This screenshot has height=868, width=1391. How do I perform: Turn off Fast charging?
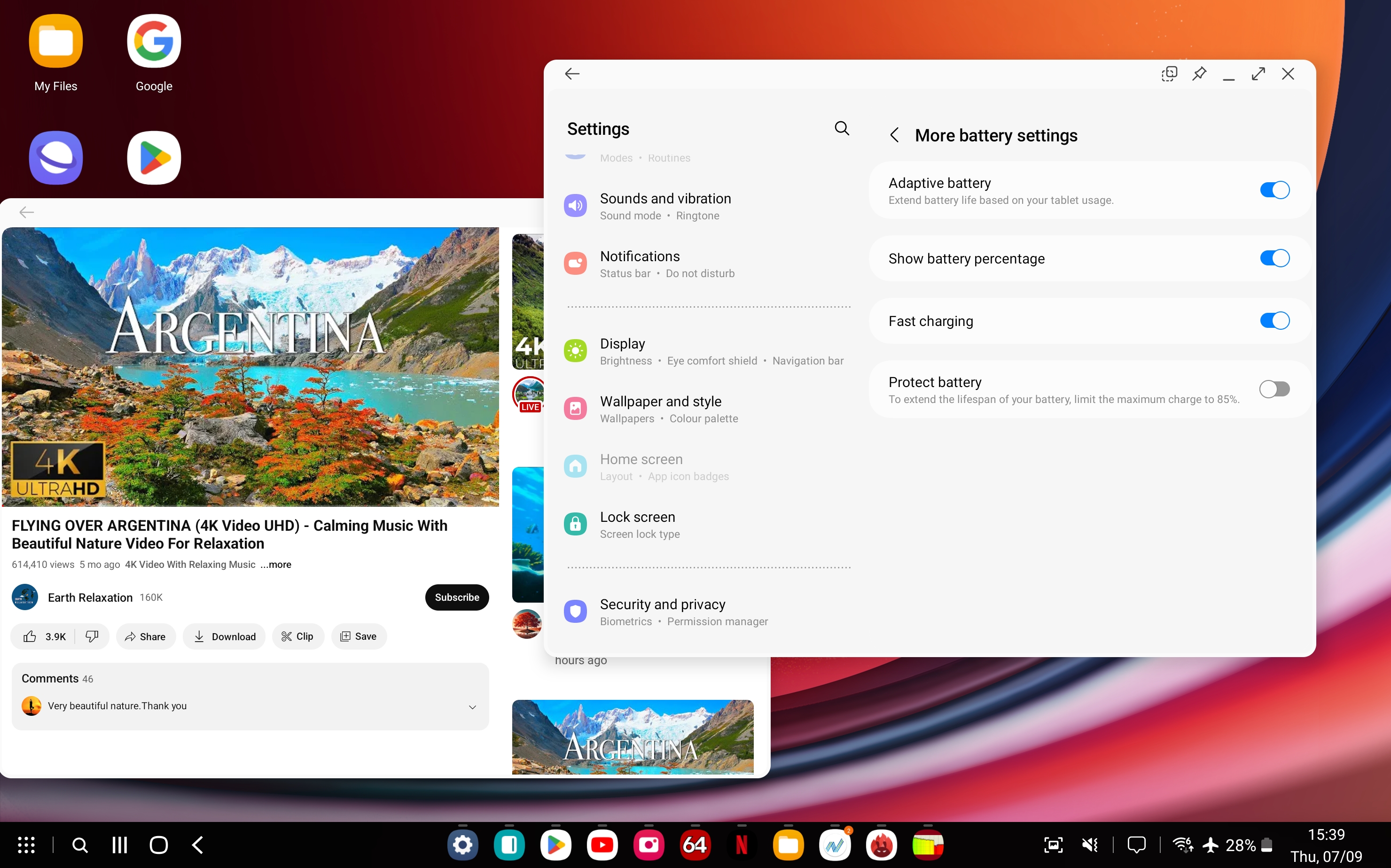(x=1274, y=321)
